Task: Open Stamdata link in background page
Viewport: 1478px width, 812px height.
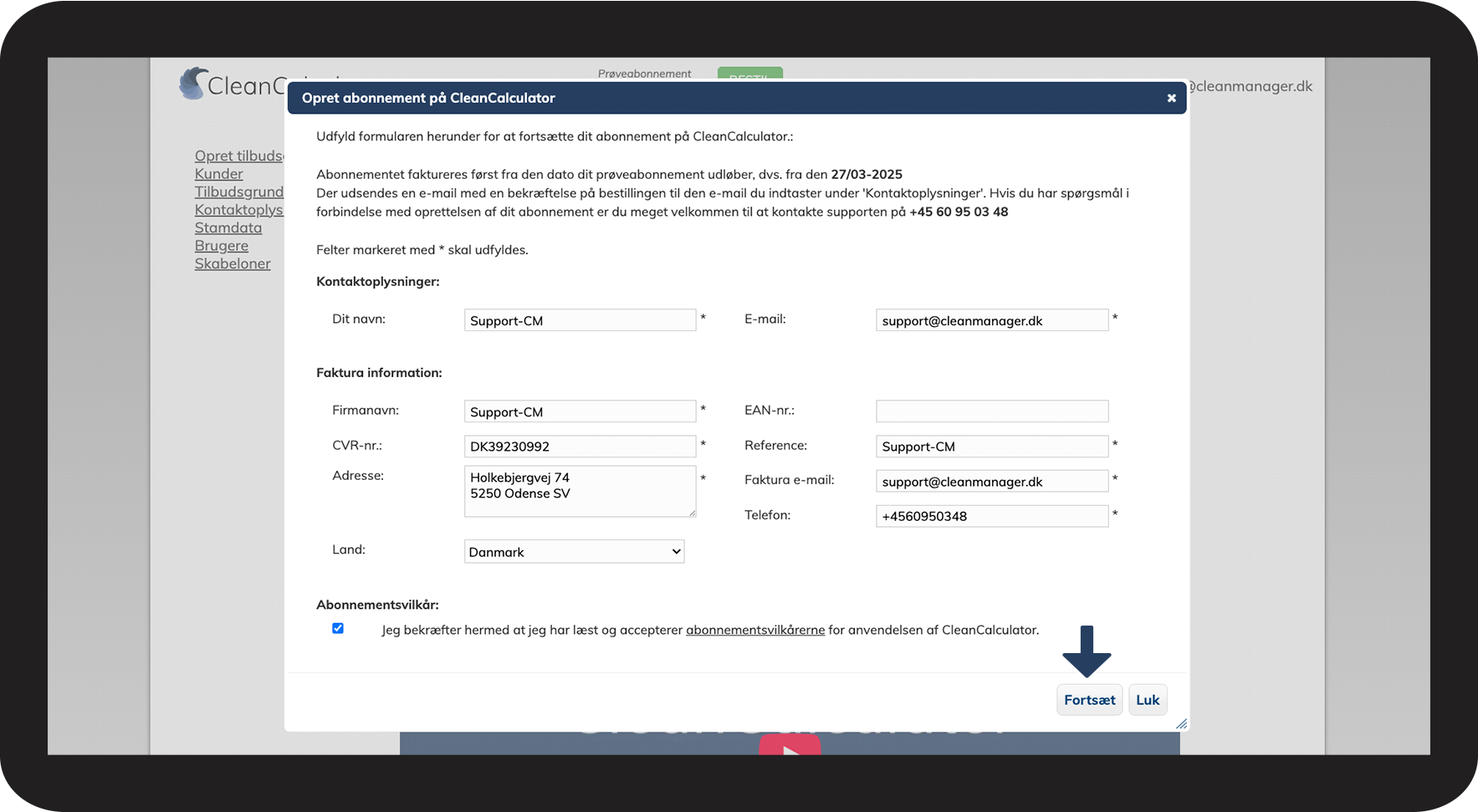Action: (x=228, y=227)
